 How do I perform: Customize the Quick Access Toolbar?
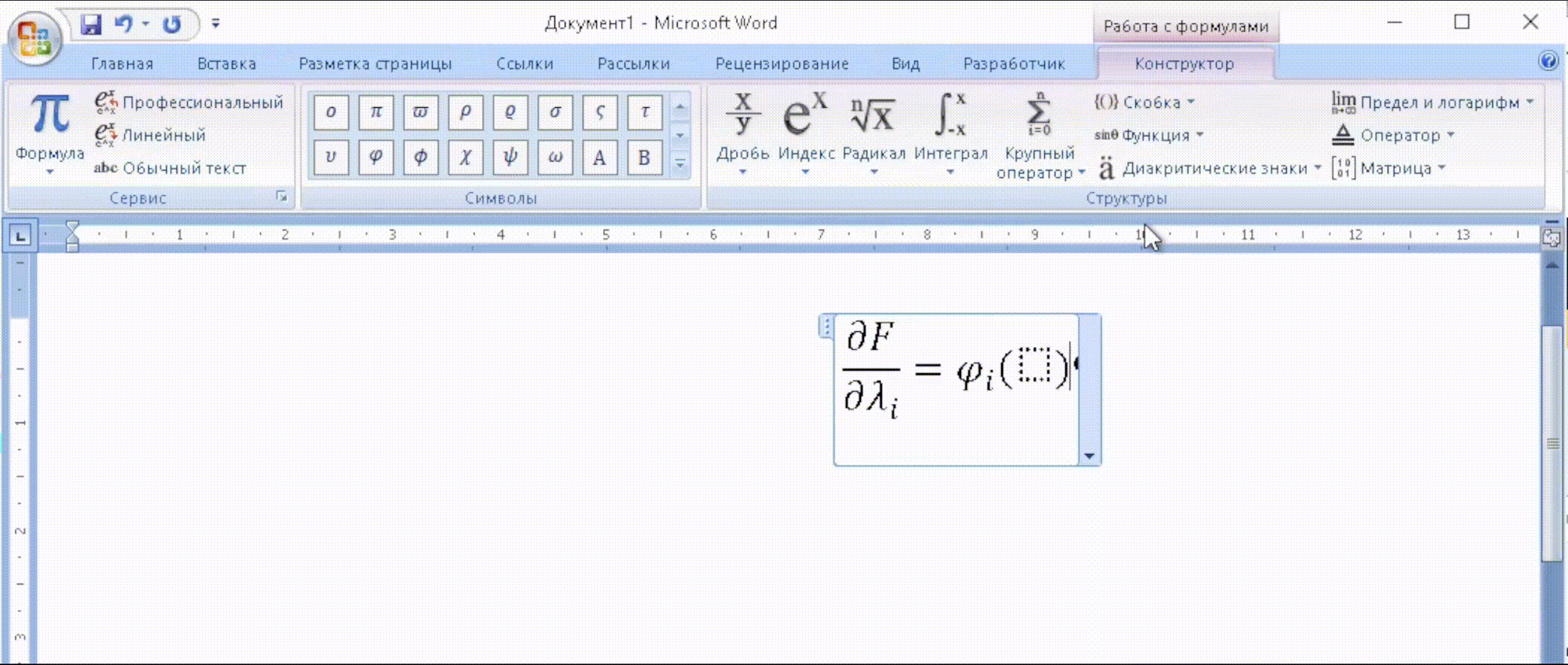(x=216, y=24)
